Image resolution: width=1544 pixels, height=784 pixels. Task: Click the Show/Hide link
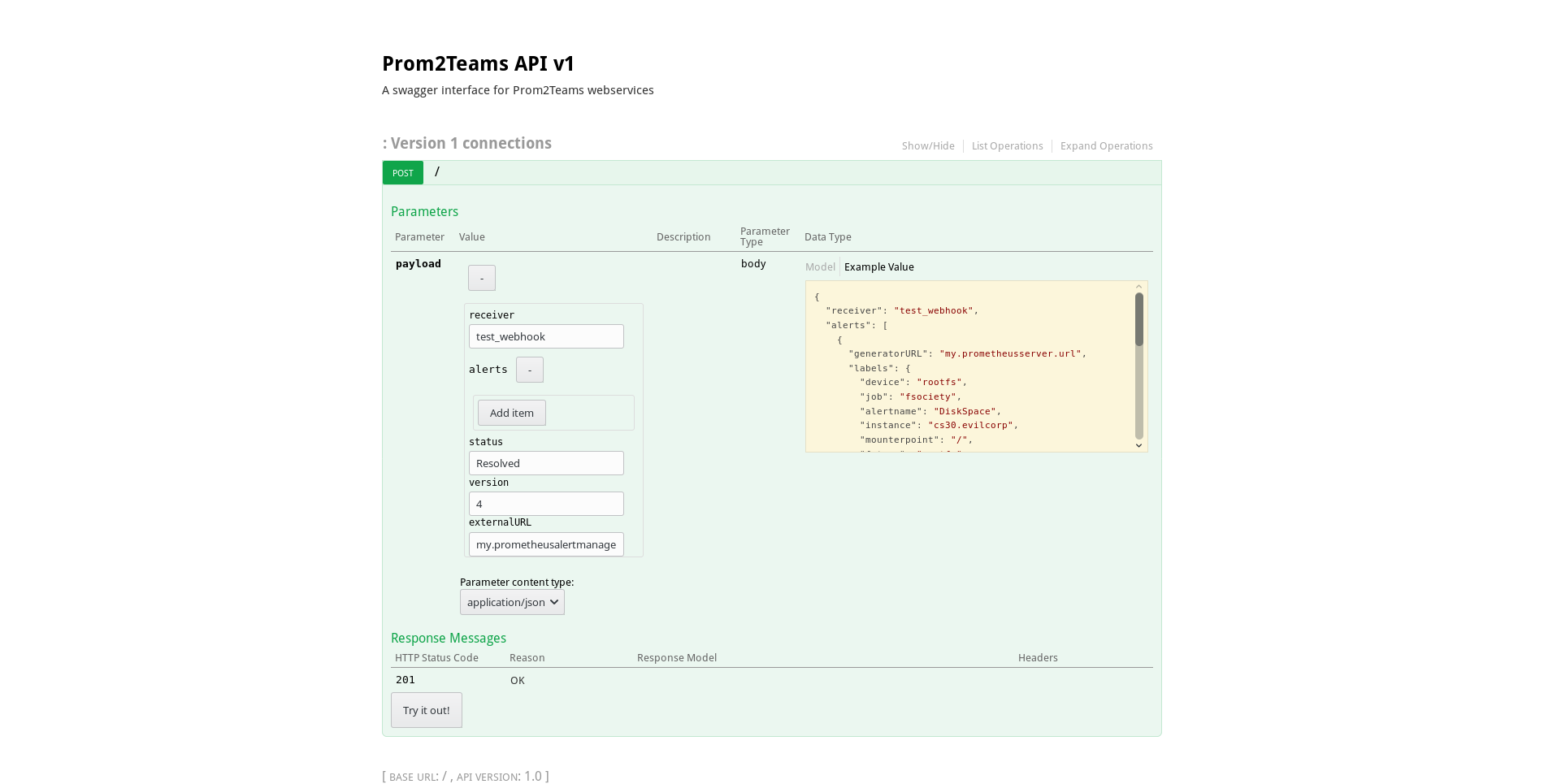tap(928, 145)
